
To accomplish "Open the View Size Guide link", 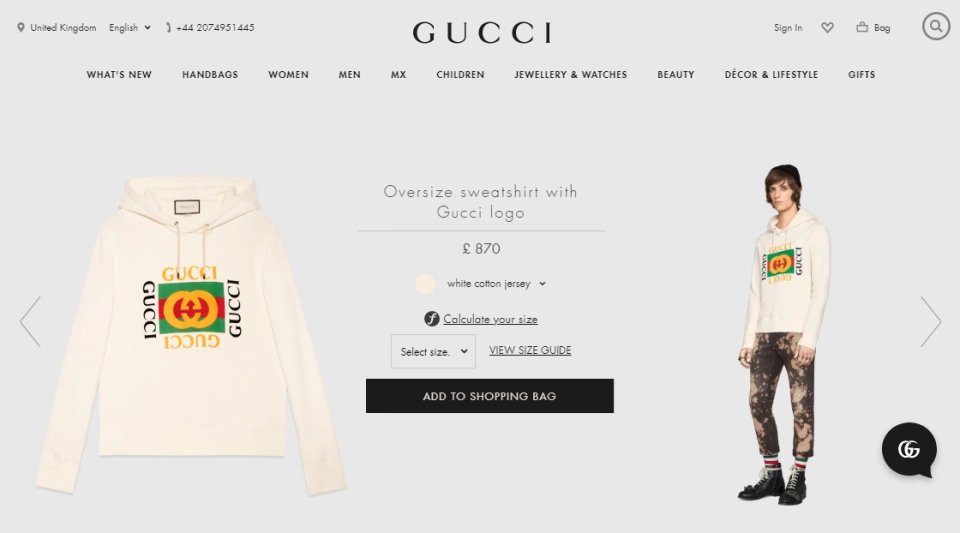I will pyautogui.click(x=530, y=350).
